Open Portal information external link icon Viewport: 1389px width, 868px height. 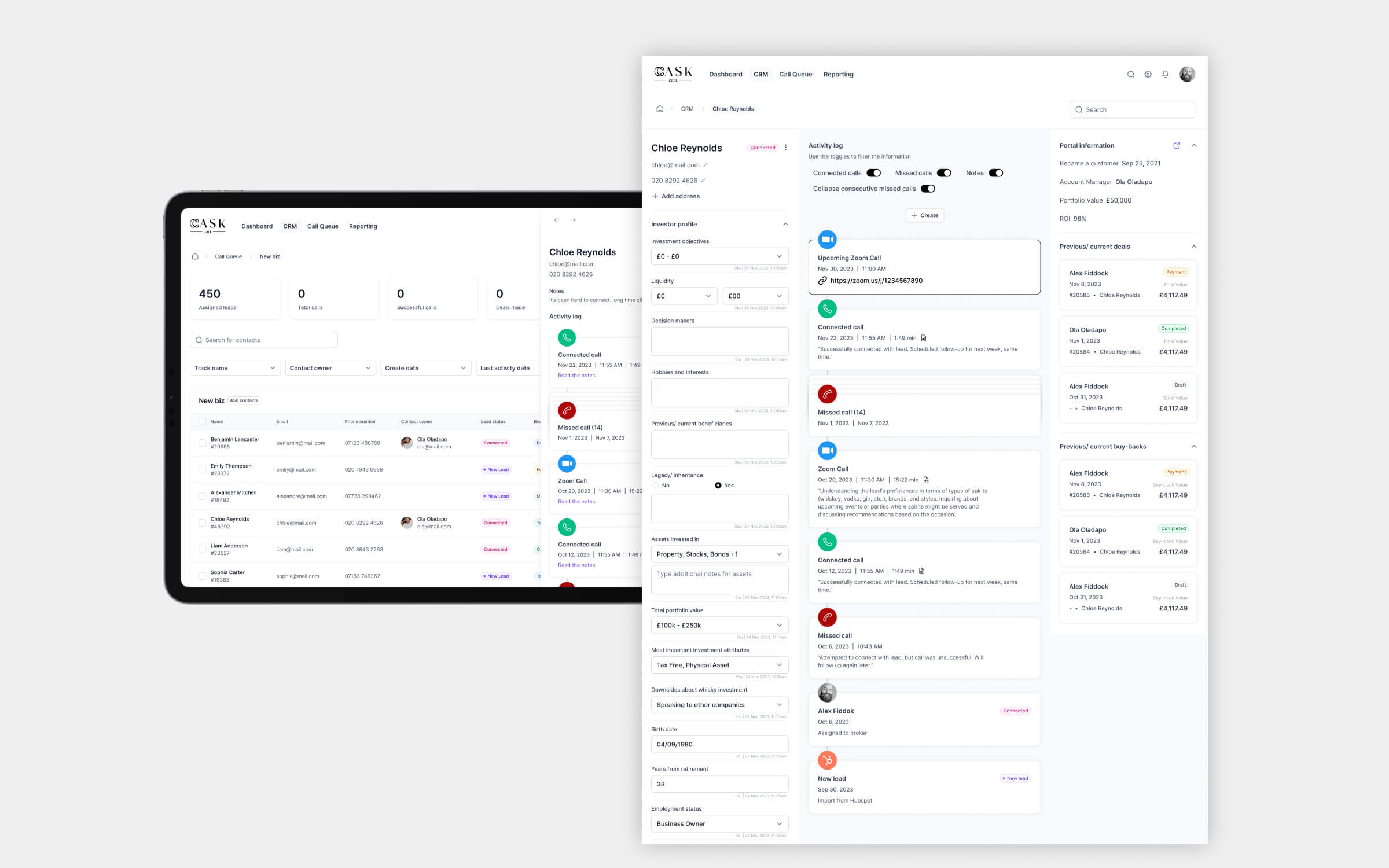pyautogui.click(x=1176, y=145)
